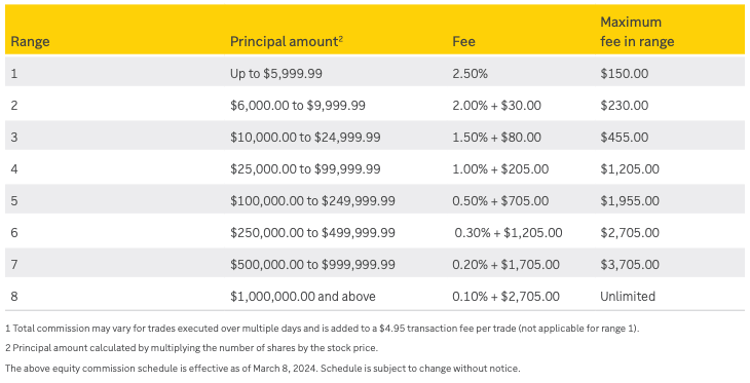The width and height of the screenshot is (750, 383).
Task: Select the $1,955.00 maximum fee cell
Action: (629, 201)
